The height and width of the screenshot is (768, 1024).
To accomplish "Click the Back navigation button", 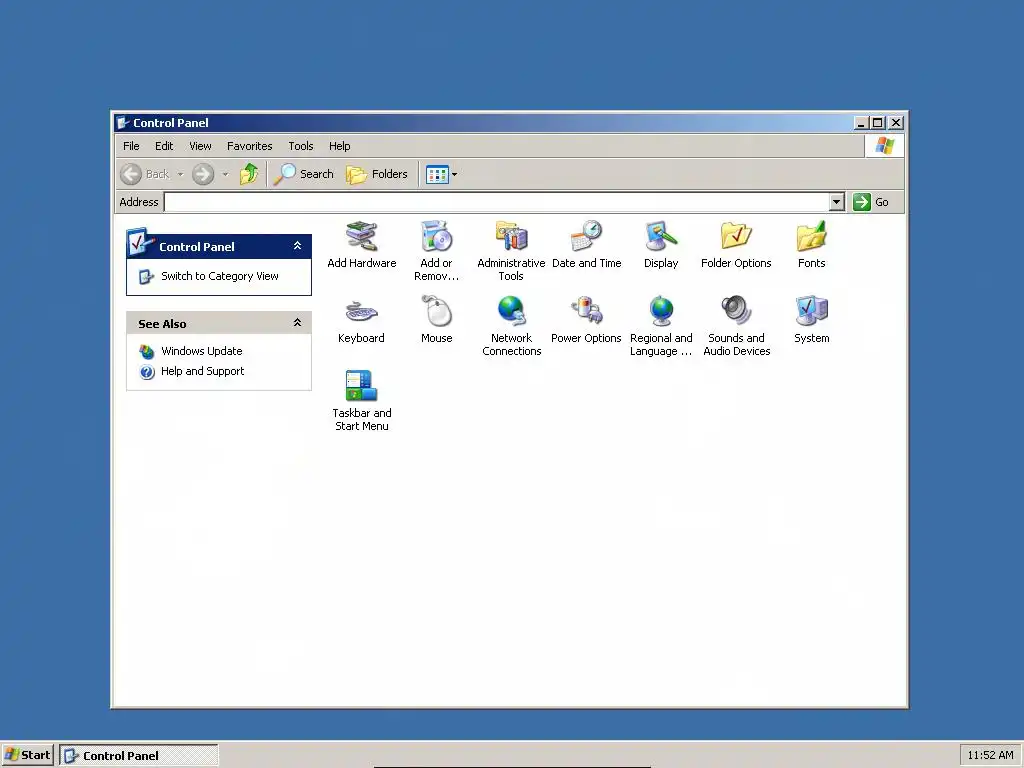I will [145, 174].
